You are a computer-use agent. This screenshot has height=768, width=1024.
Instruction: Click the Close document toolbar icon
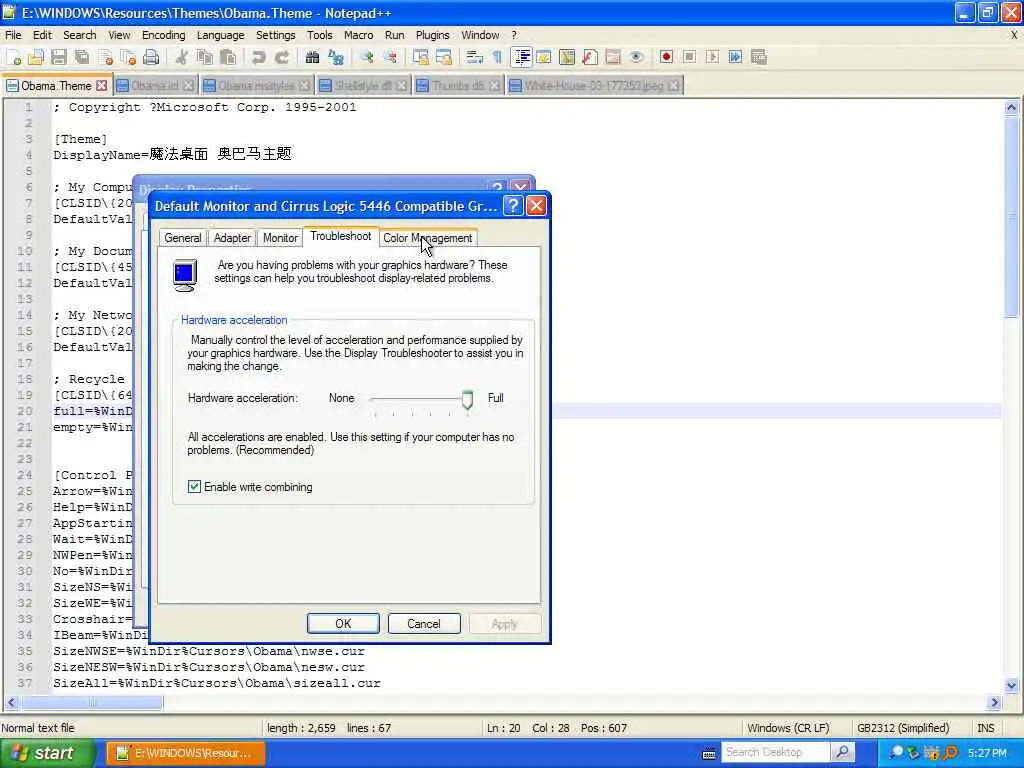click(x=105, y=57)
